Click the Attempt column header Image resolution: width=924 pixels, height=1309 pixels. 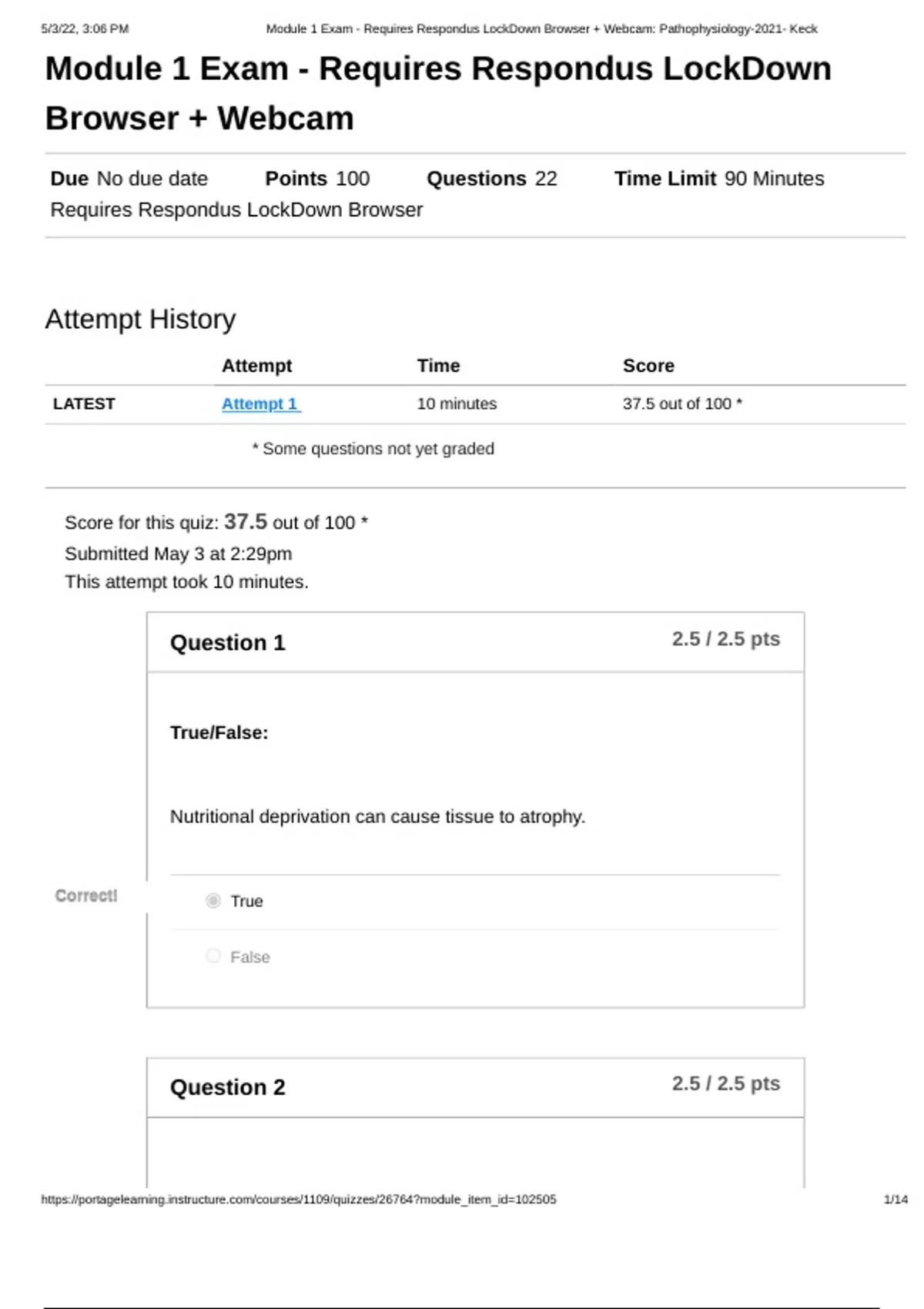click(256, 366)
